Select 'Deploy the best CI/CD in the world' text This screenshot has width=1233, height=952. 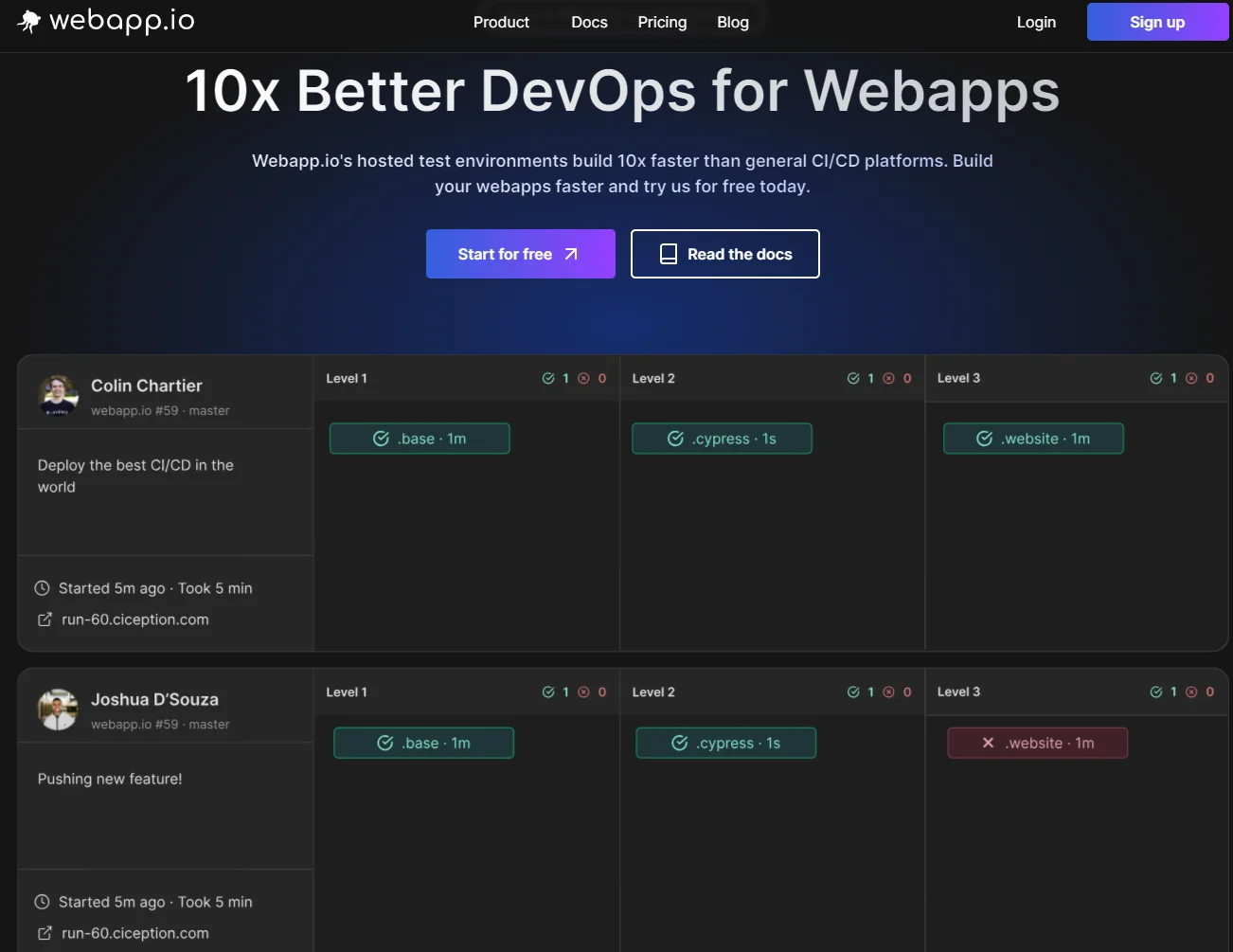(135, 476)
